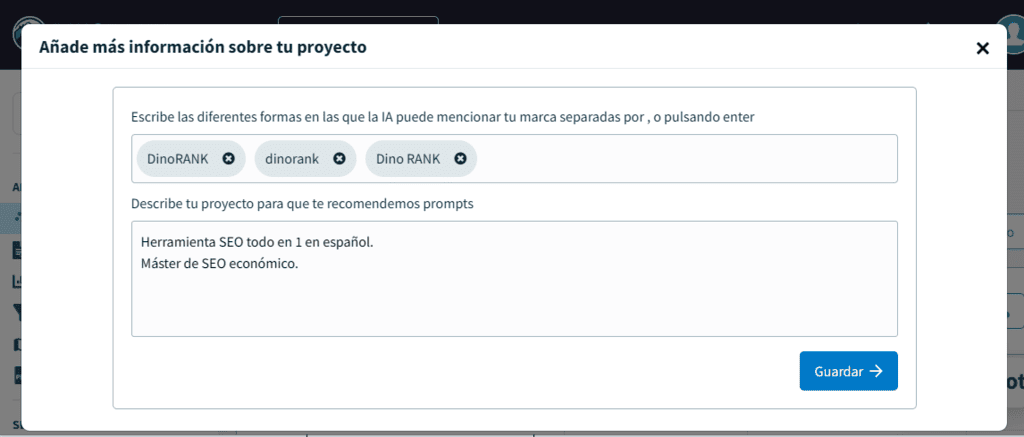Click the label about brand mention forms
The width and height of the screenshot is (1024, 437).
click(x=443, y=117)
